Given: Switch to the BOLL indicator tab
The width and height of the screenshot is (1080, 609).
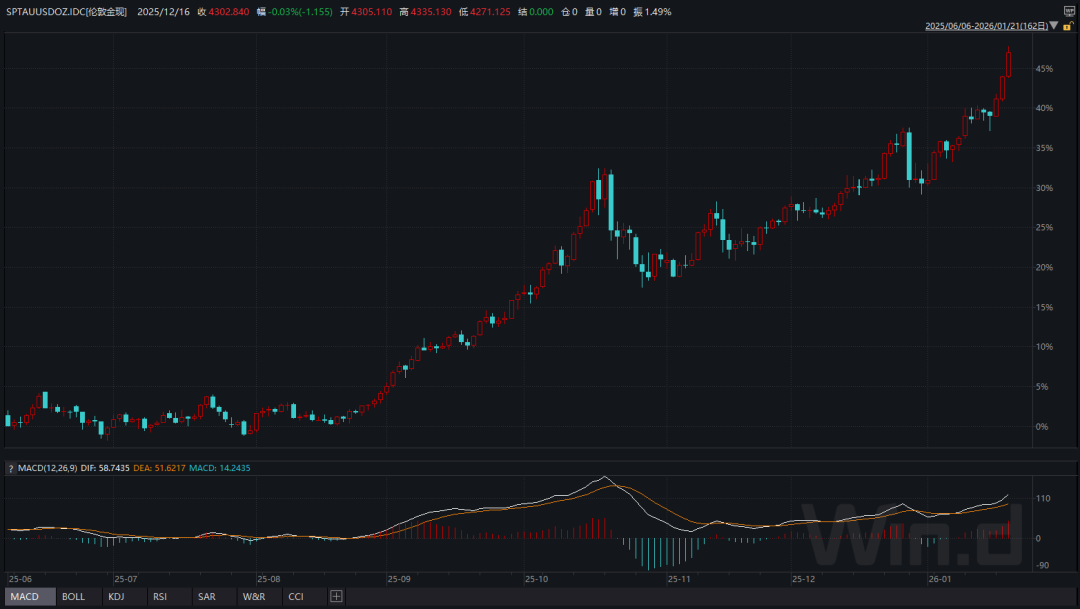Looking at the screenshot, I should click(73, 597).
